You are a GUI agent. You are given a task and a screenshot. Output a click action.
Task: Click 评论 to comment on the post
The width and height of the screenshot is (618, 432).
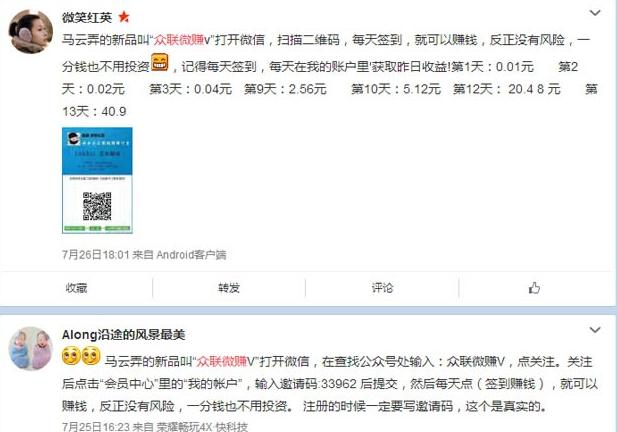[x=382, y=288]
